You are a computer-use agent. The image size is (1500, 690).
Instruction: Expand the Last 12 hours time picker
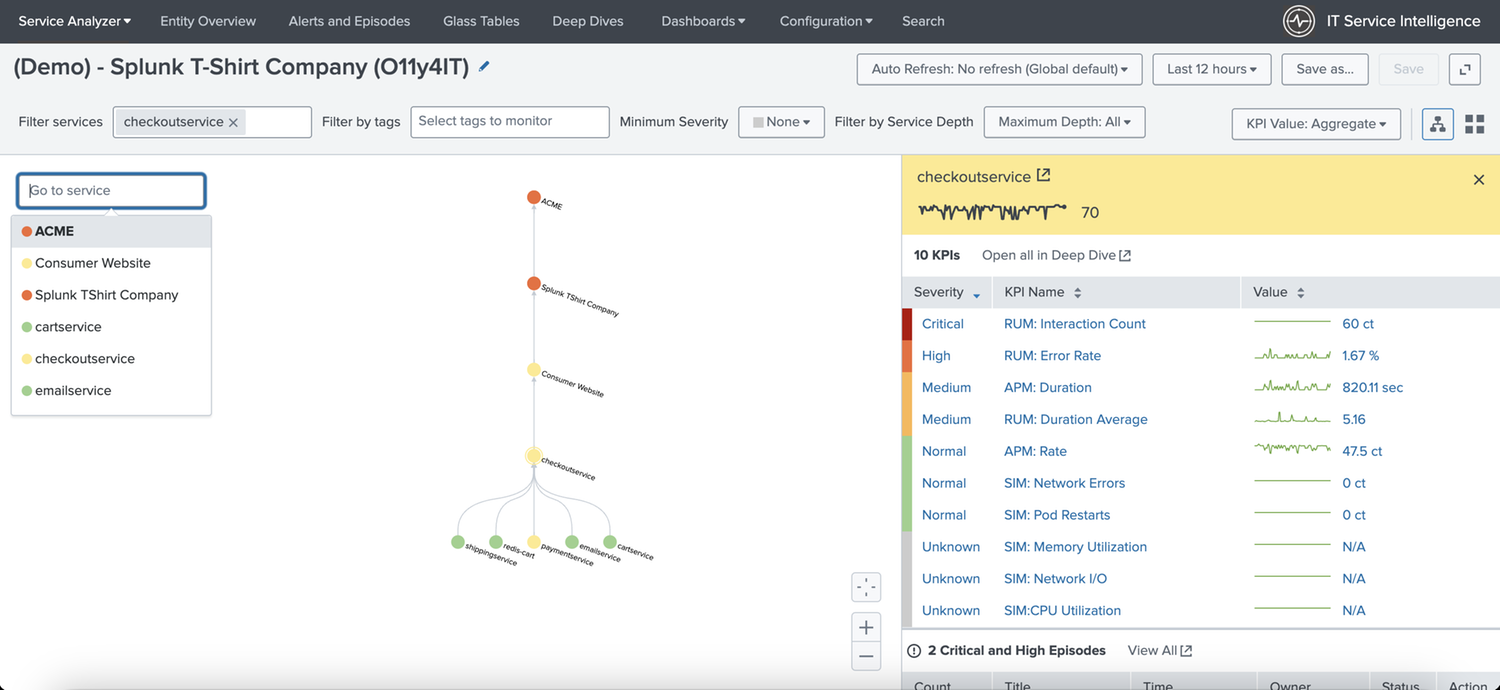(x=1211, y=69)
